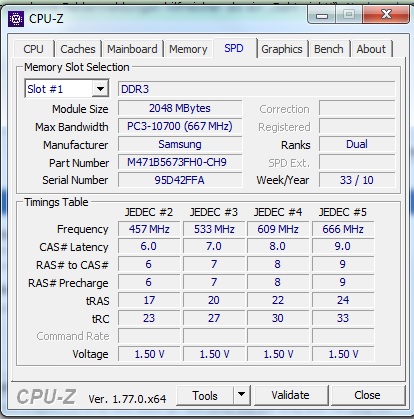Click the Tools button
This screenshot has height=419, width=414.
(x=205, y=396)
